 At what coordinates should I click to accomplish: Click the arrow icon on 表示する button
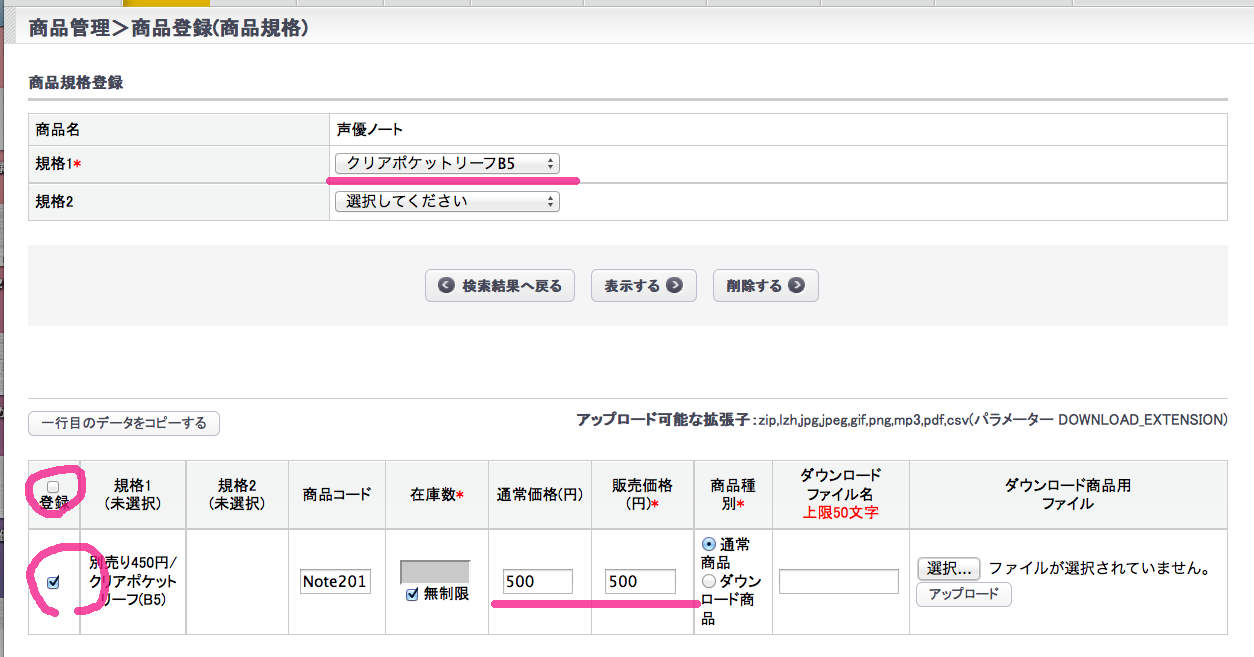click(x=675, y=286)
